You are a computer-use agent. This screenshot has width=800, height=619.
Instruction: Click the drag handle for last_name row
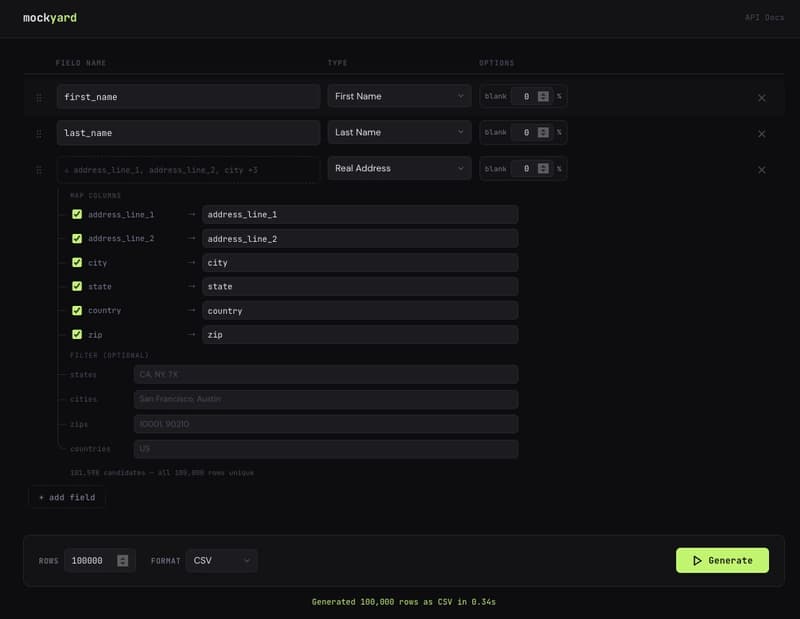pyautogui.click(x=39, y=134)
